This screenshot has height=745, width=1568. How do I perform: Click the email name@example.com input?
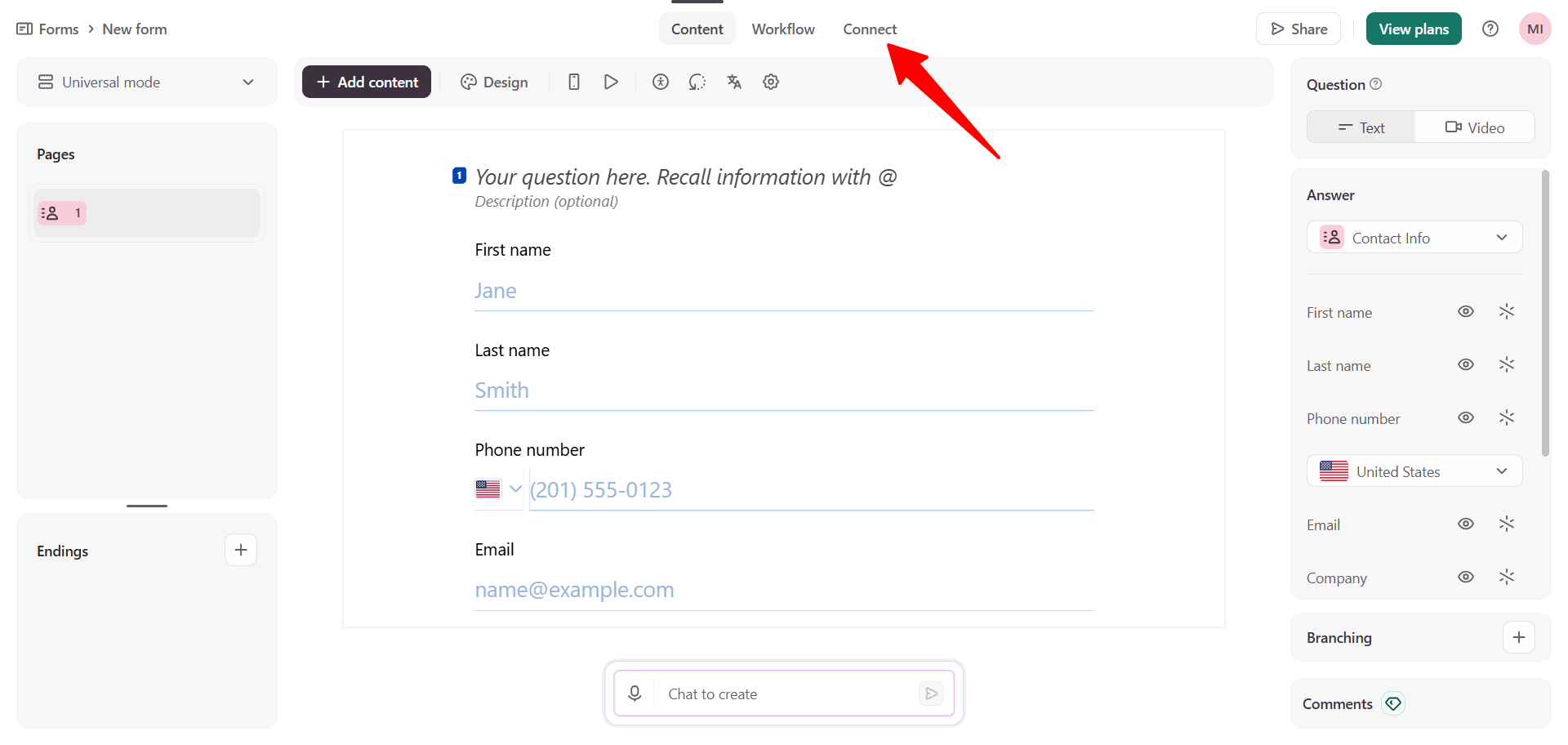coord(784,590)
